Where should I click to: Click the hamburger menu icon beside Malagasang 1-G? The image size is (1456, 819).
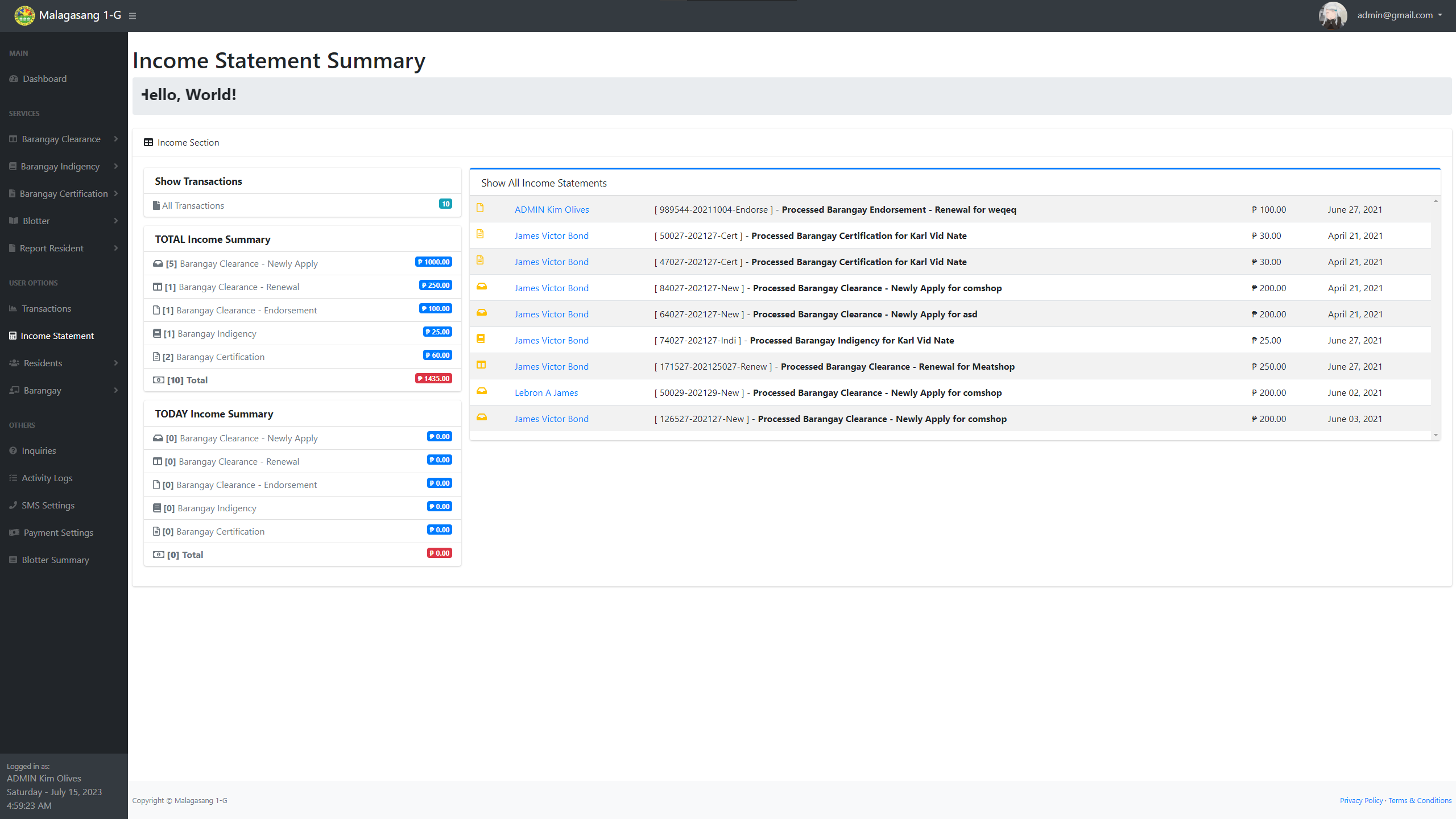pyautogui.click(x=133, y=15)
